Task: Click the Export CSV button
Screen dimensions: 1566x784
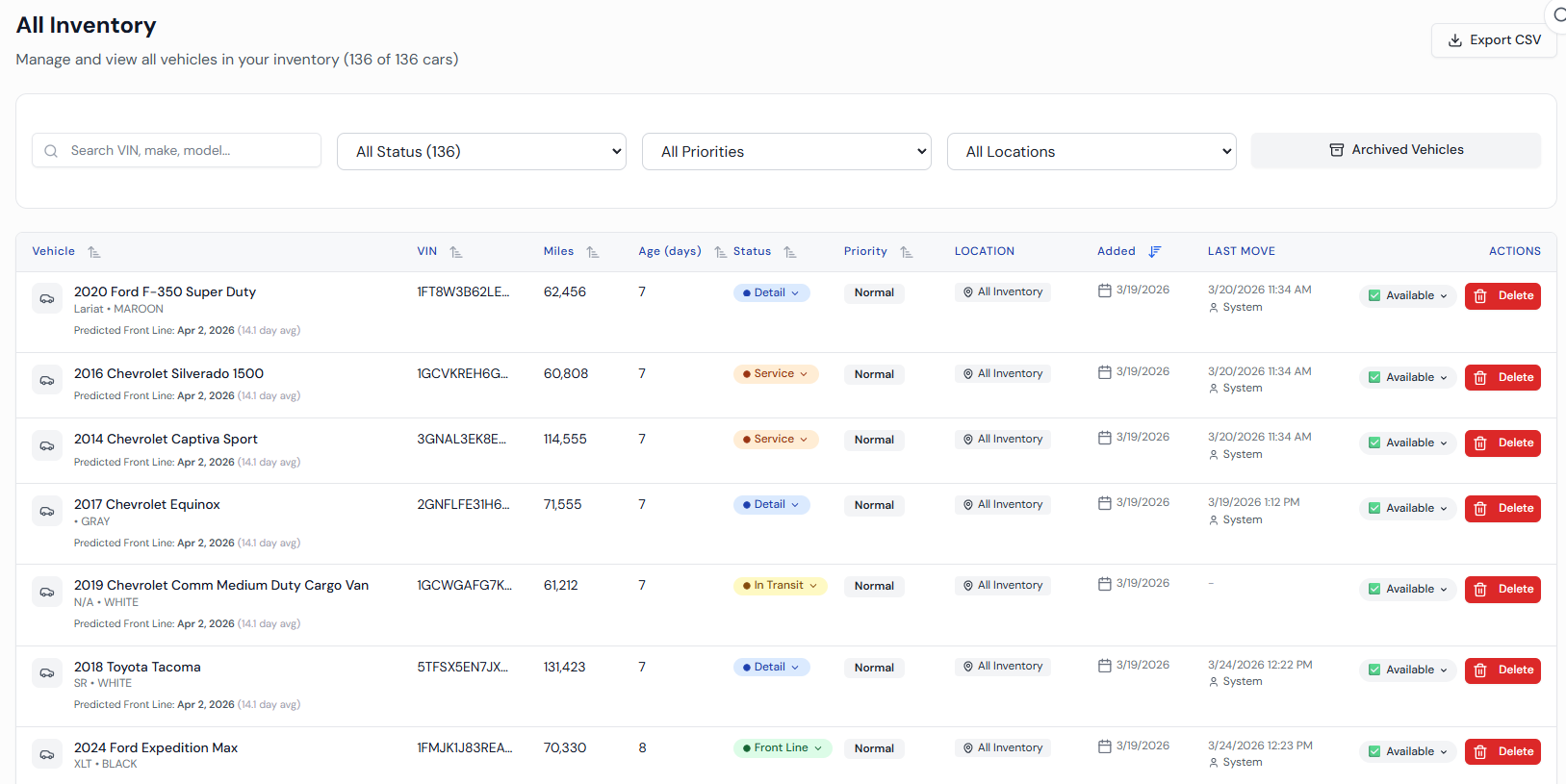Action: point(1494,40)
